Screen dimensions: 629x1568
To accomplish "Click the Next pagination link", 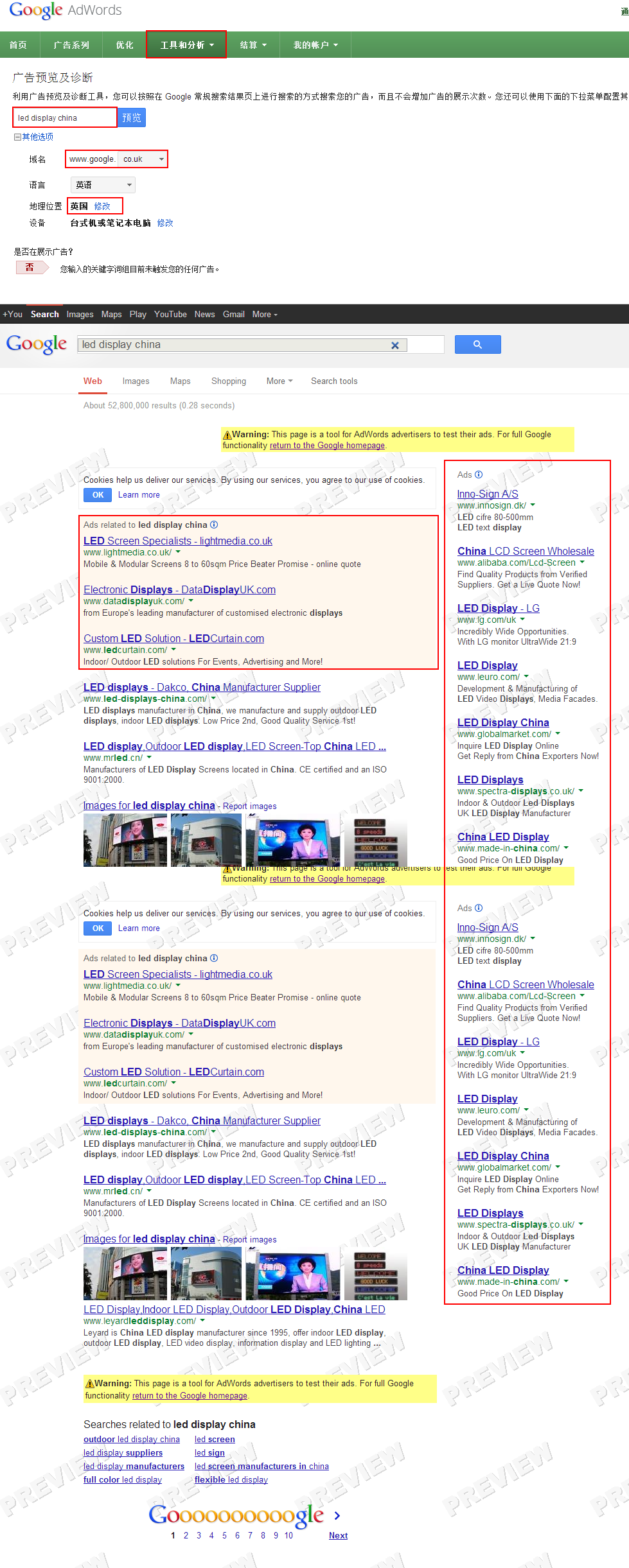I will coord(338,1535).
